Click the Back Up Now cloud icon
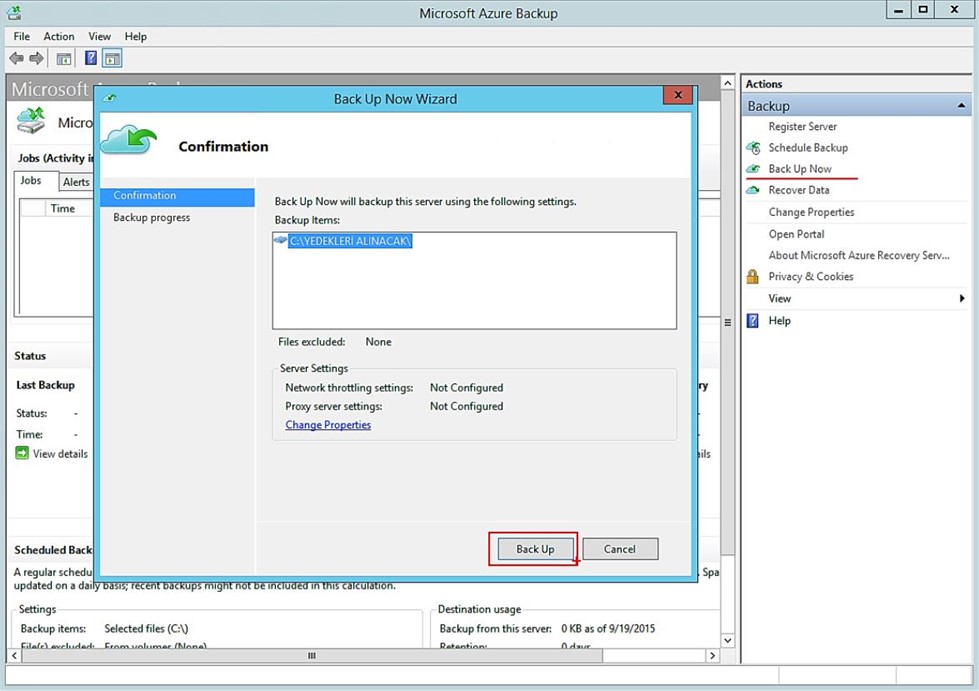The height and width of the screenshot is (691, 979). (x=753, y=169)
